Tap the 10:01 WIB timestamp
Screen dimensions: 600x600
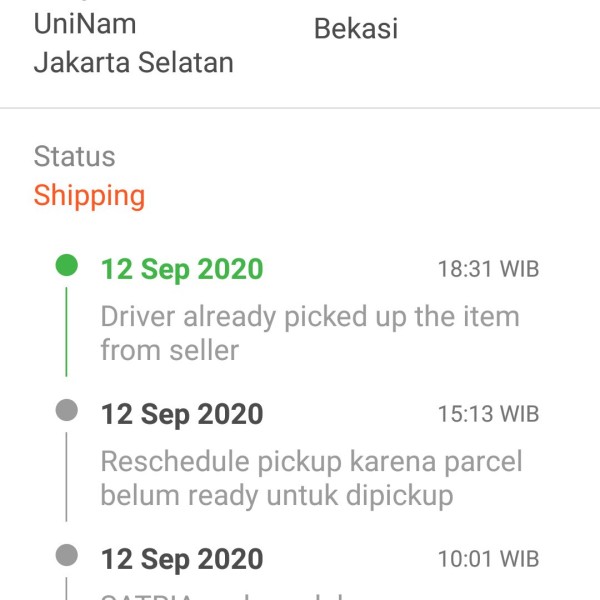tap(489, 559)
